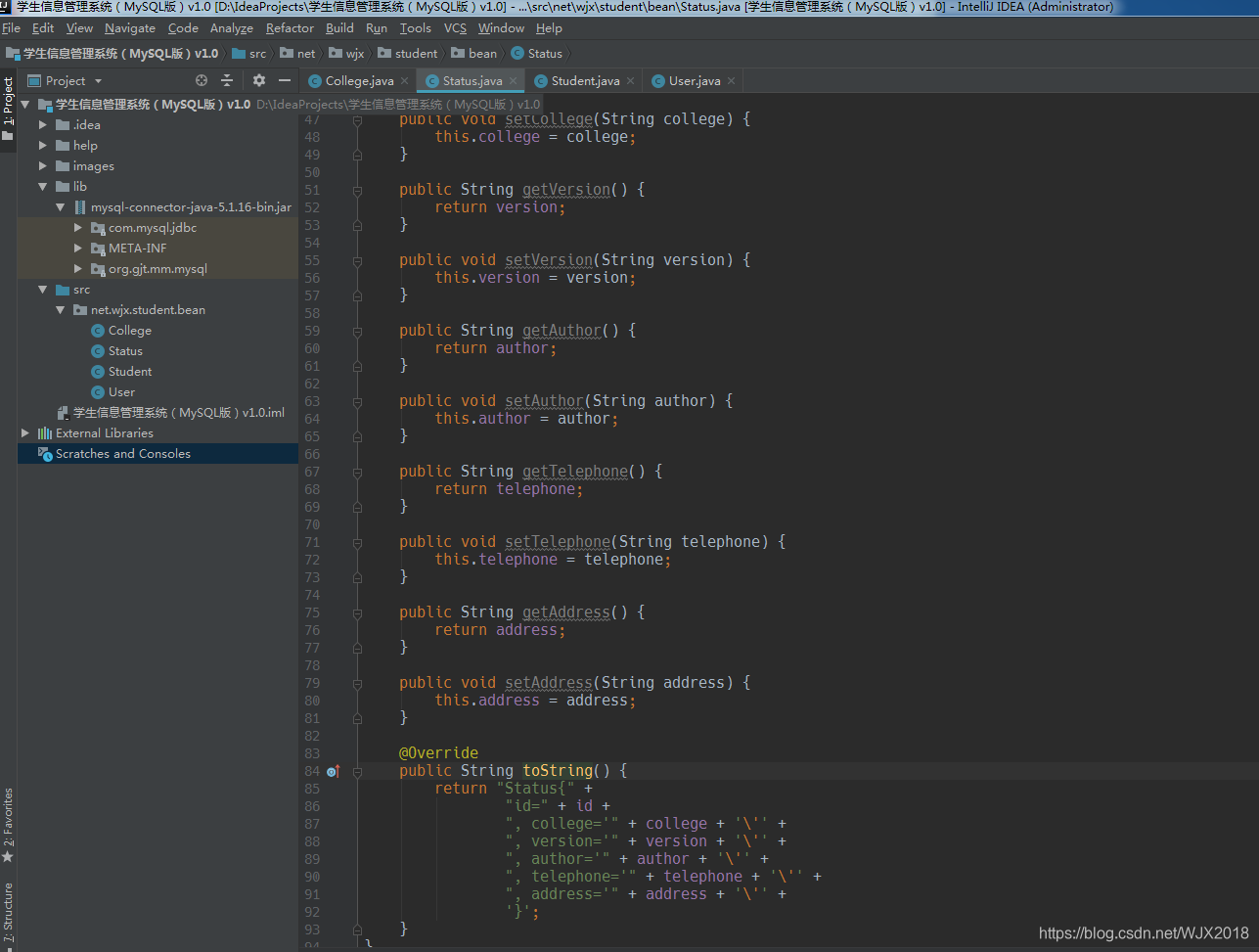Click the override gutter icon on line 84
This screenshot has width=1259, height=952.
click(x=333, y=771)
